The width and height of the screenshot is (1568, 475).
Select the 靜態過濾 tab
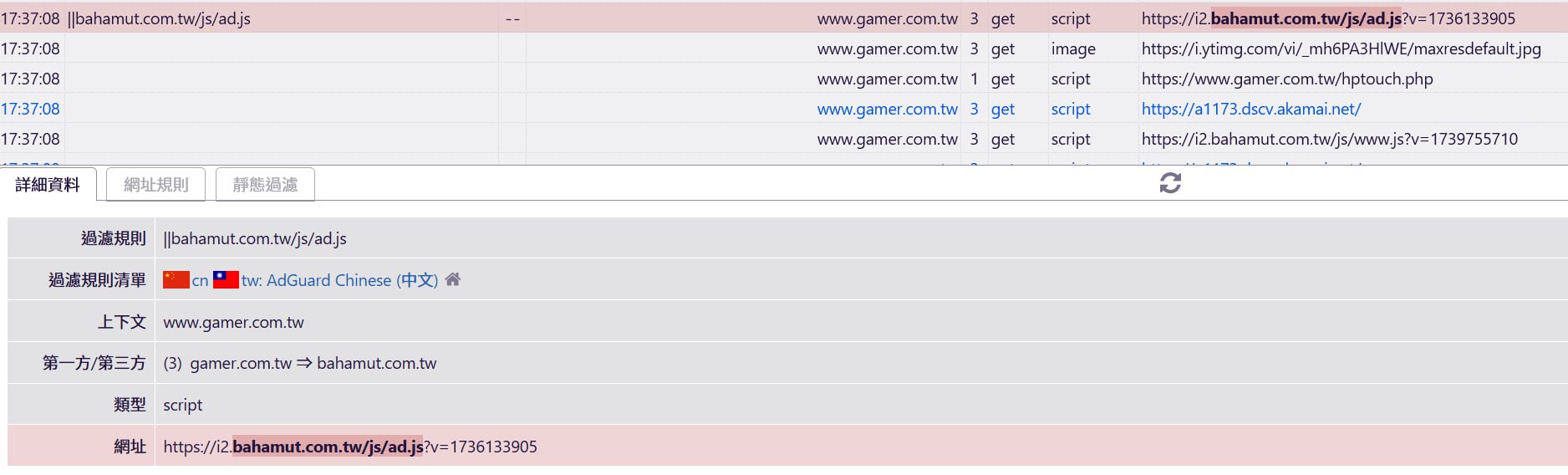(x=265, y=185)
